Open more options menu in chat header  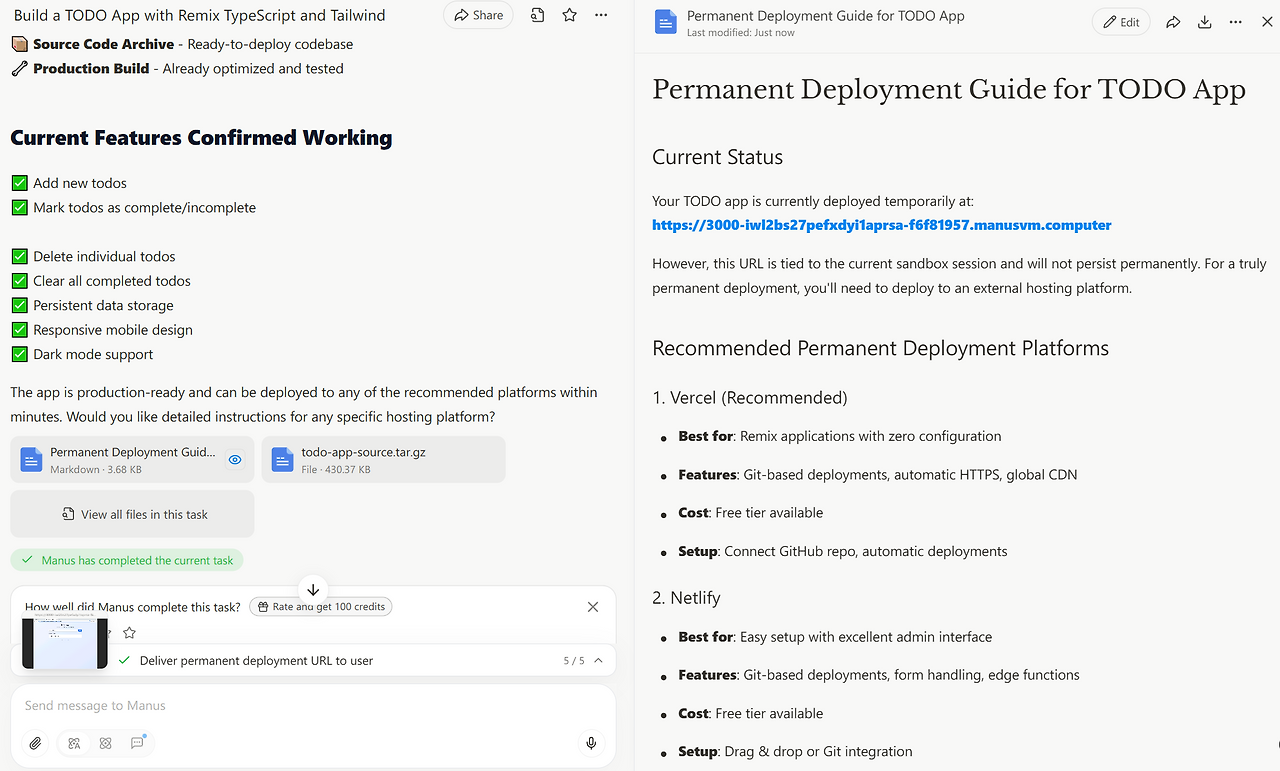pos(600,15)
